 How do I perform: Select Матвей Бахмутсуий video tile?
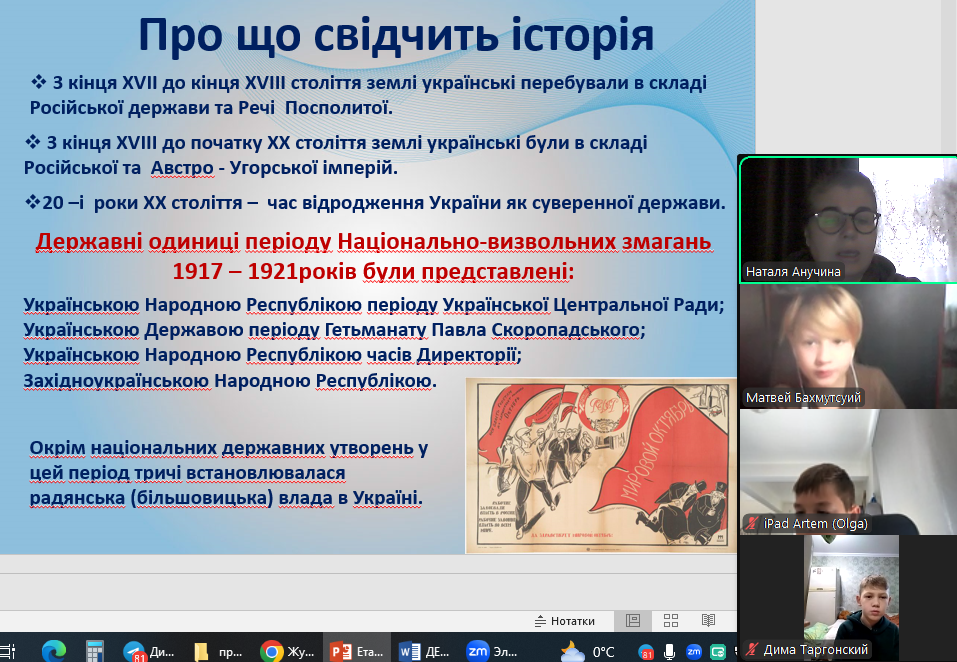[x=848, y=346]
